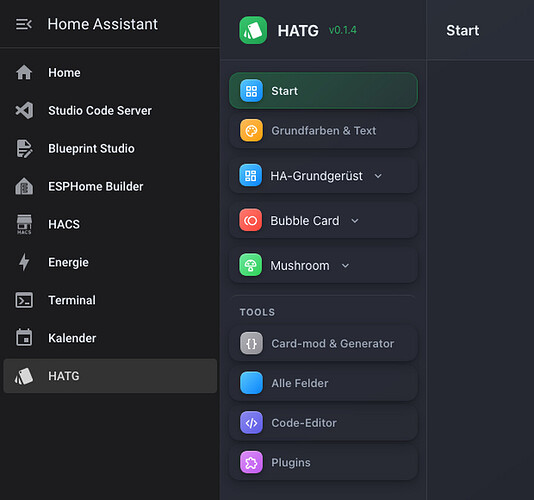534x500 pixels.
Task: Select the Start menu entry
Action: click(324, 91)
